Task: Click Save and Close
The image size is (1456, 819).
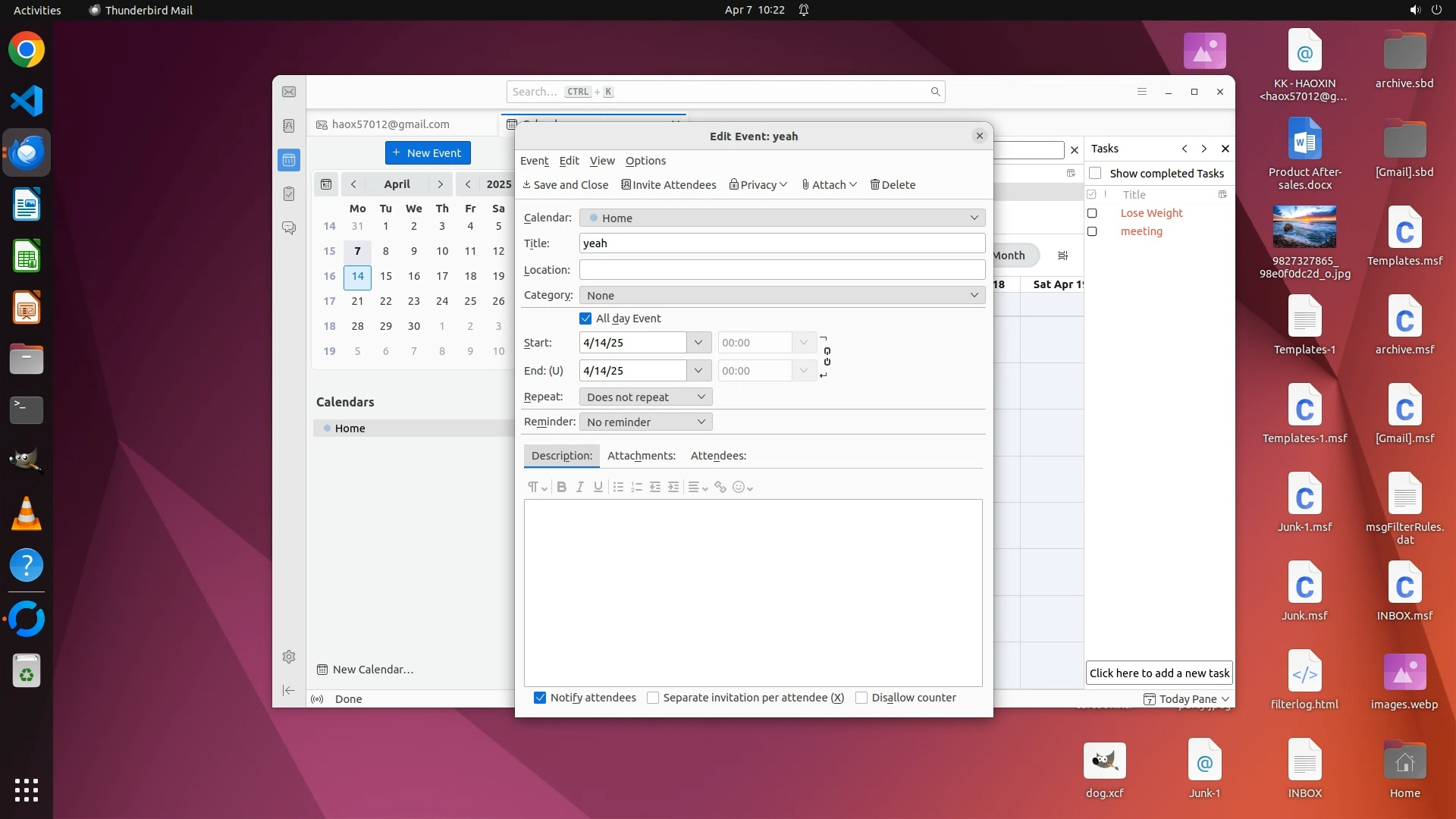Action: pos(566,185)
